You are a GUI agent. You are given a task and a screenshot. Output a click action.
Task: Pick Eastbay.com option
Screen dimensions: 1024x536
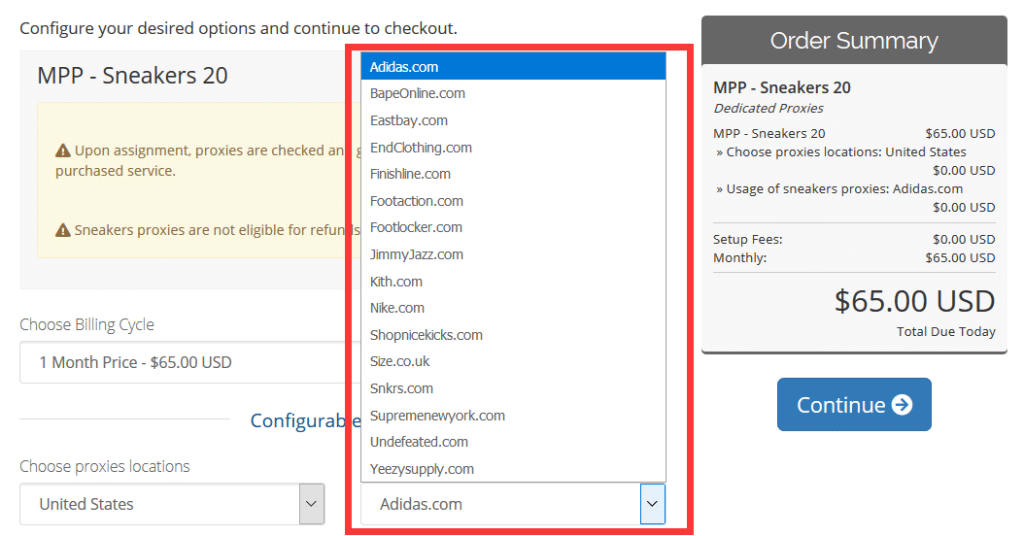(x=513, y=120)
